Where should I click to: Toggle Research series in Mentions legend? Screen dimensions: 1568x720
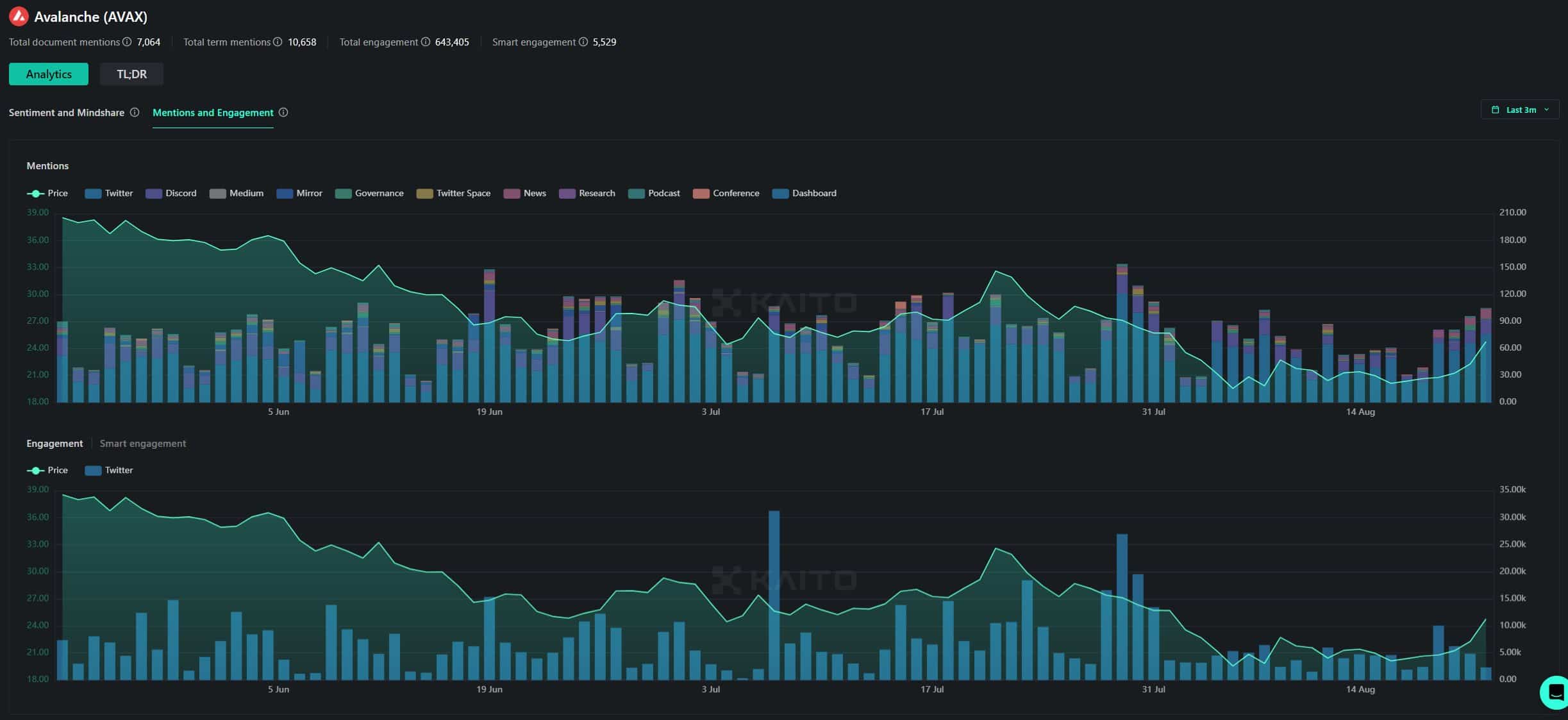pyautogui.click(x=587, y=193)
